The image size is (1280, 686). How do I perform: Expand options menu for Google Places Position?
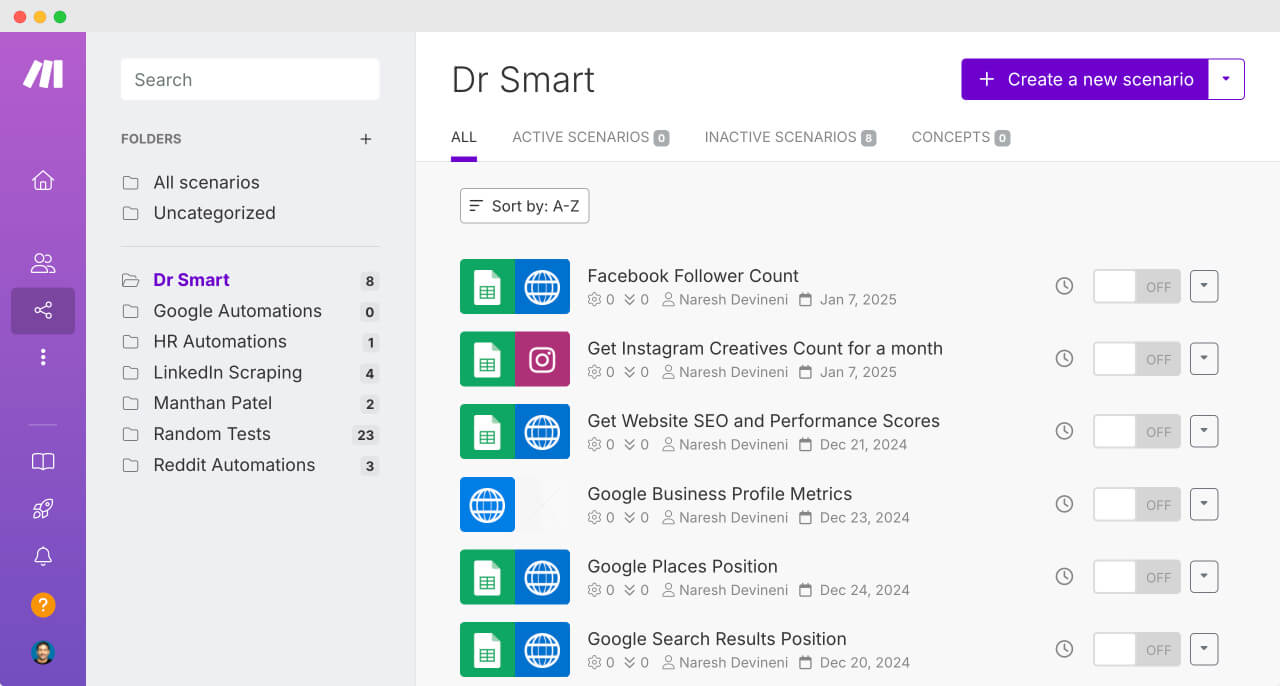[1204, 576]
